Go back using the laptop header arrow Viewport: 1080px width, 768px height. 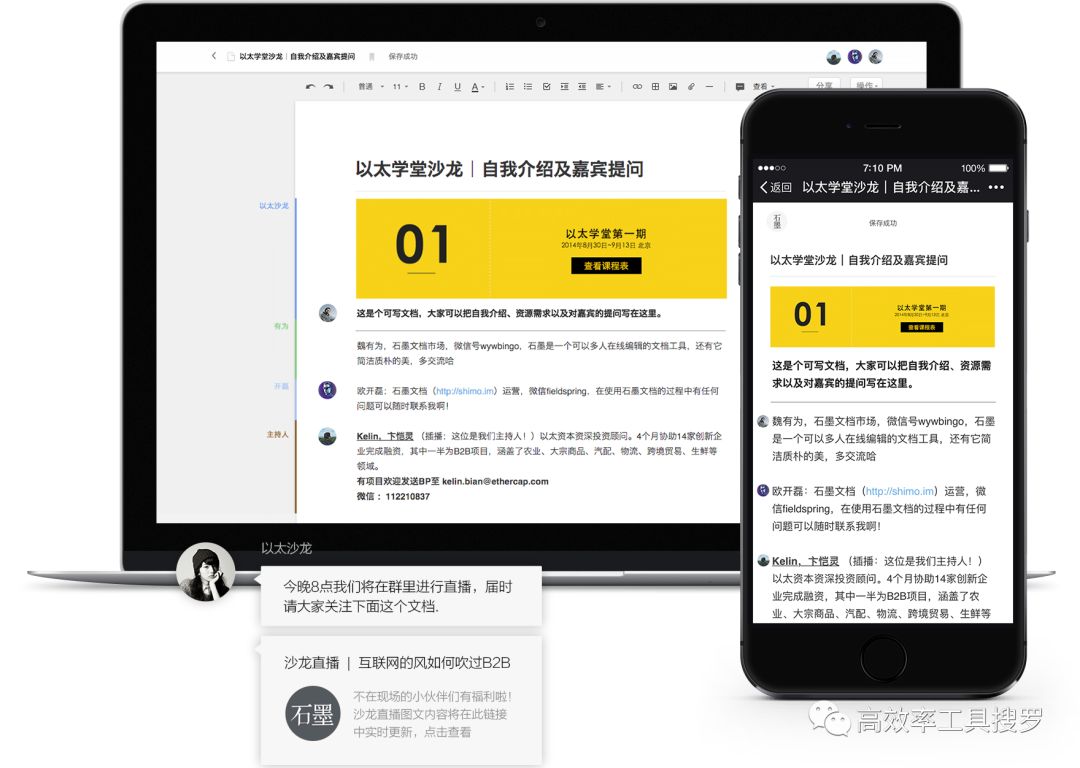214,56
